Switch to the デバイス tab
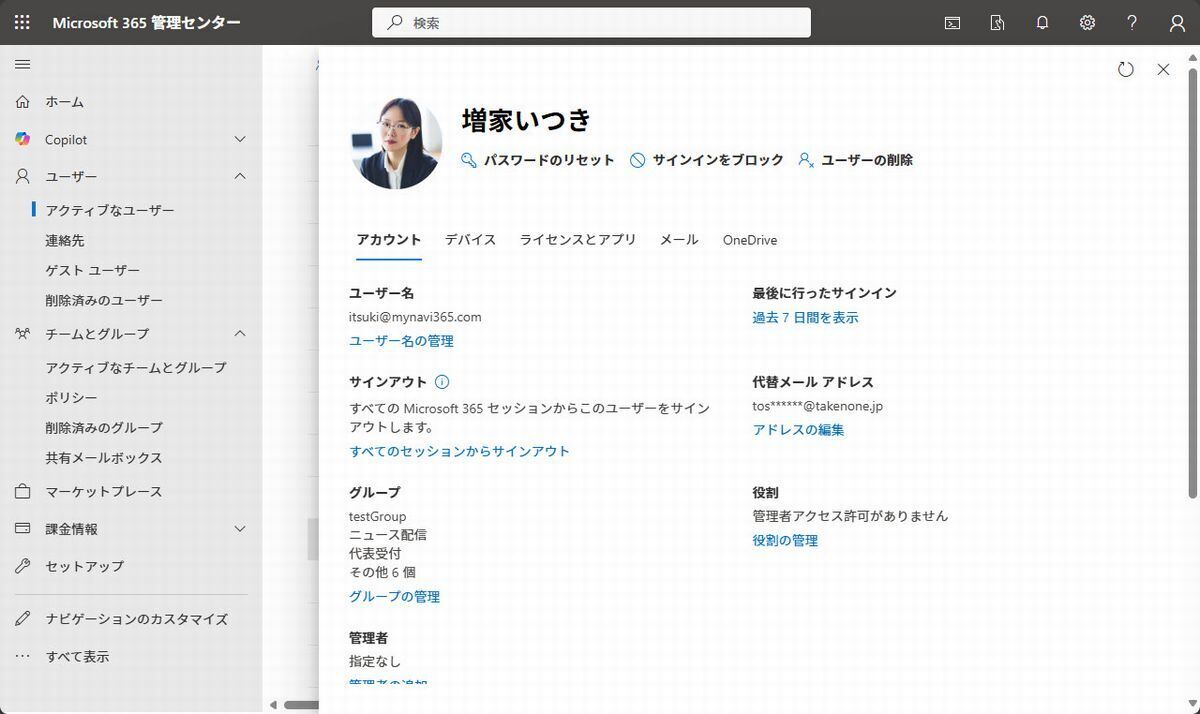The image size is (1200, 714). pos(470,240)
